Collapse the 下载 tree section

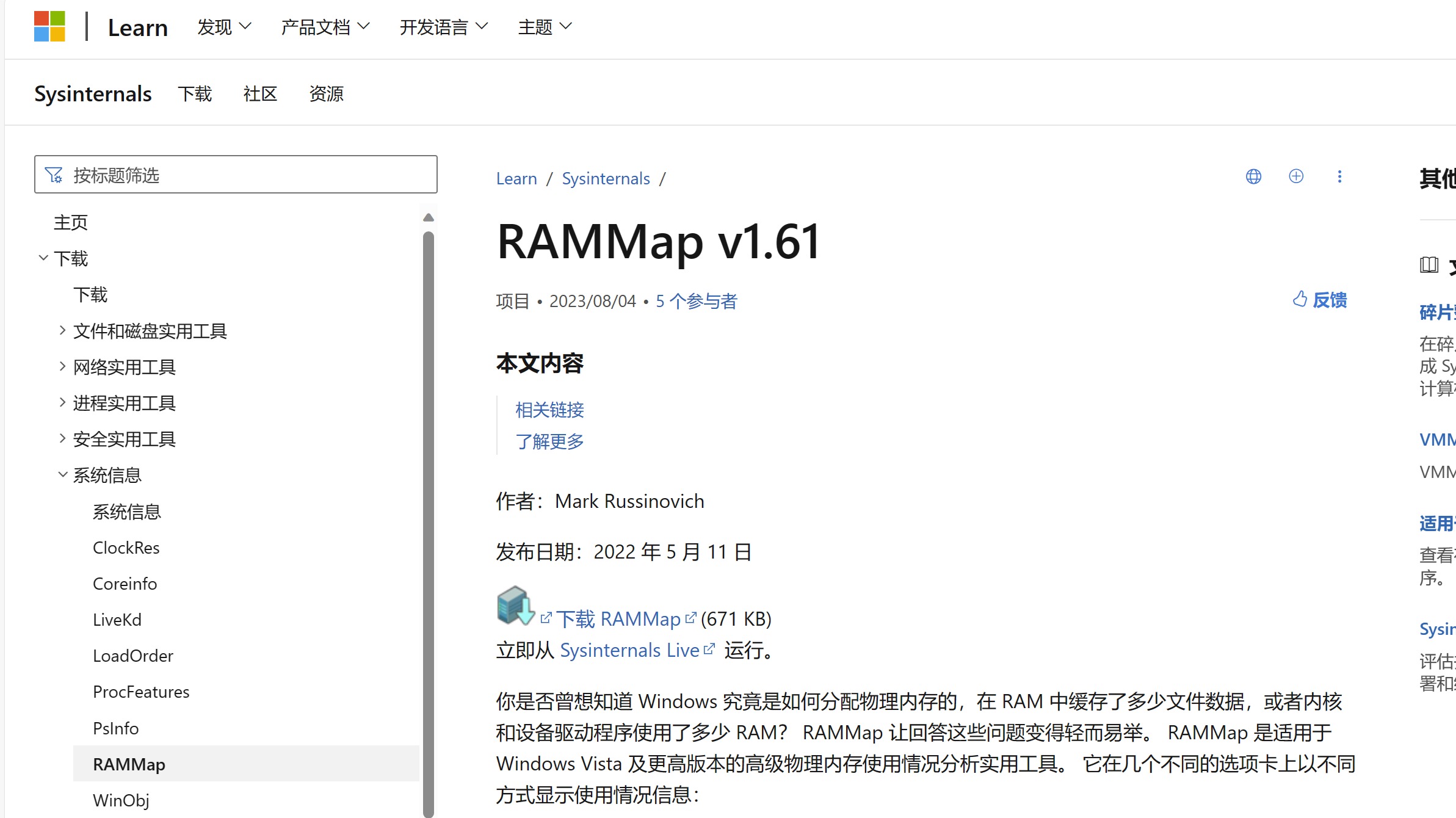(43, 258)
